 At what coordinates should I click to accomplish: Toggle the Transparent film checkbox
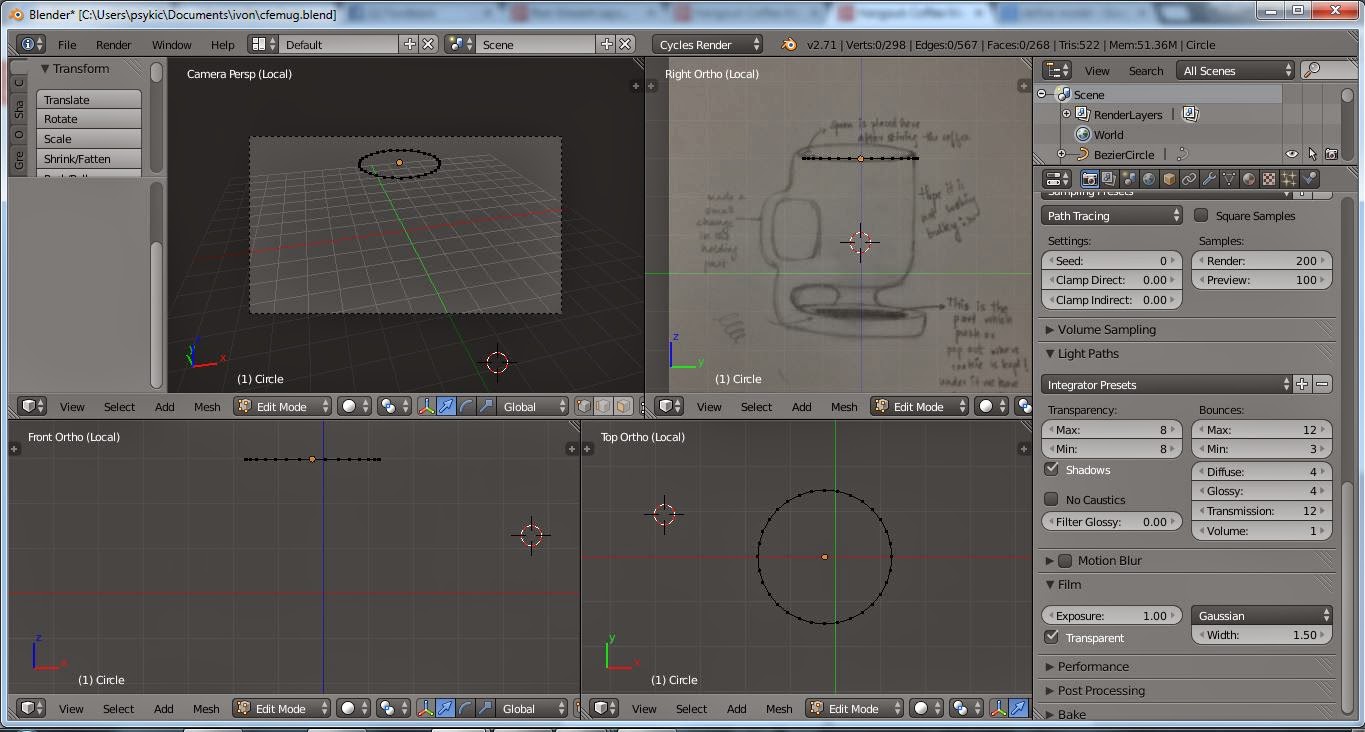(x=1051, y=637)
